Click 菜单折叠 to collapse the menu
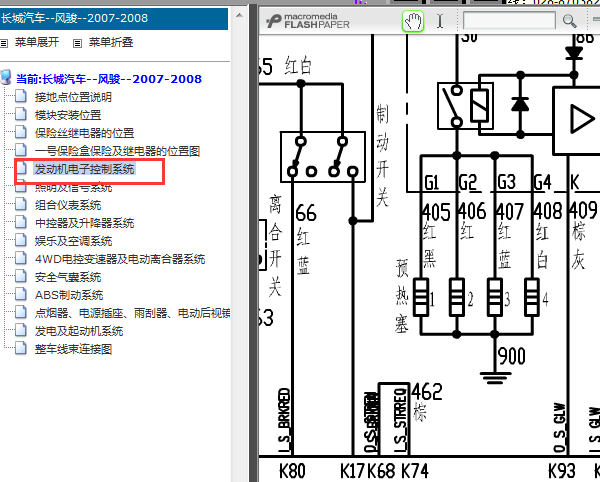The height and width of the screenshot is (482, 600). pyautogui.click(x=111, y=42)
